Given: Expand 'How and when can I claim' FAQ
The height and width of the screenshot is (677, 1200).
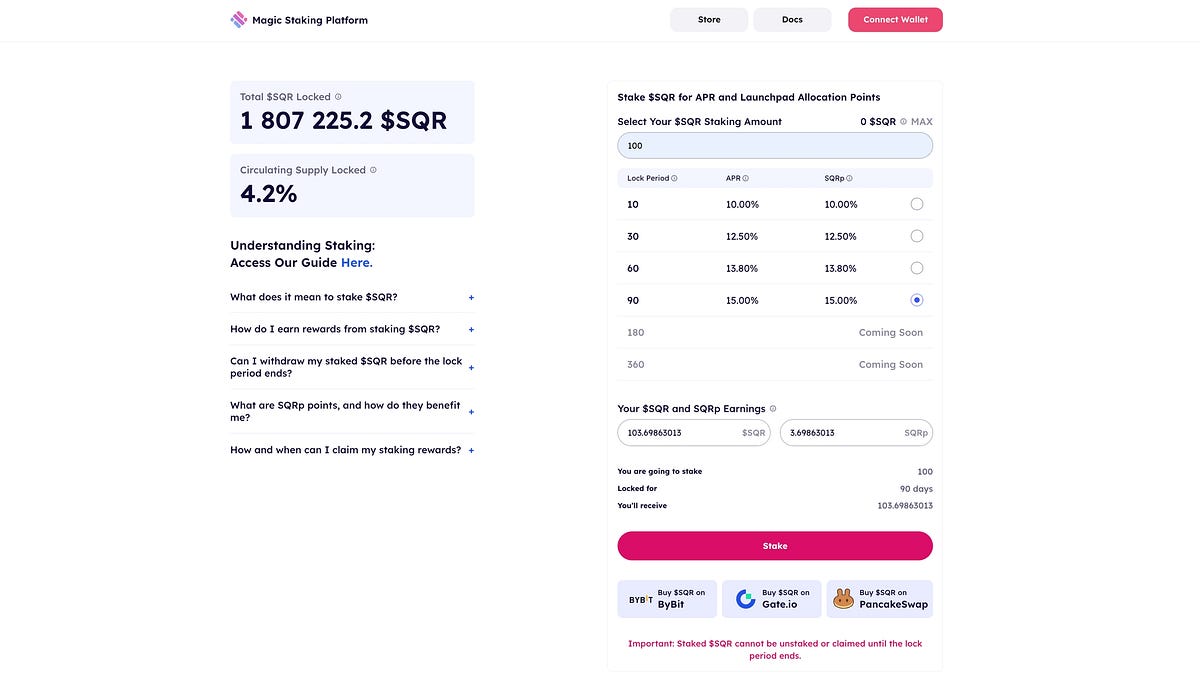Looking at the screenshot, I should click(x=471, y=450).
